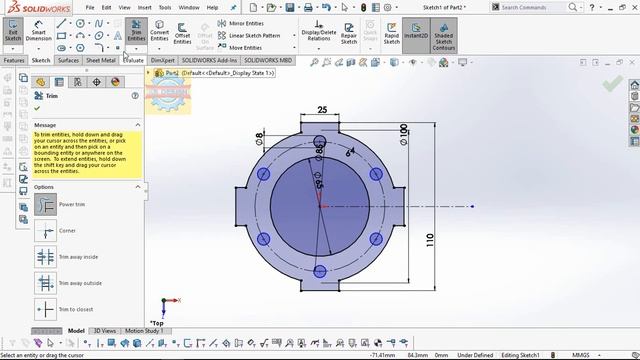640x360 pixels.
Task: Open the Window menu
Action: pos(189,7)
